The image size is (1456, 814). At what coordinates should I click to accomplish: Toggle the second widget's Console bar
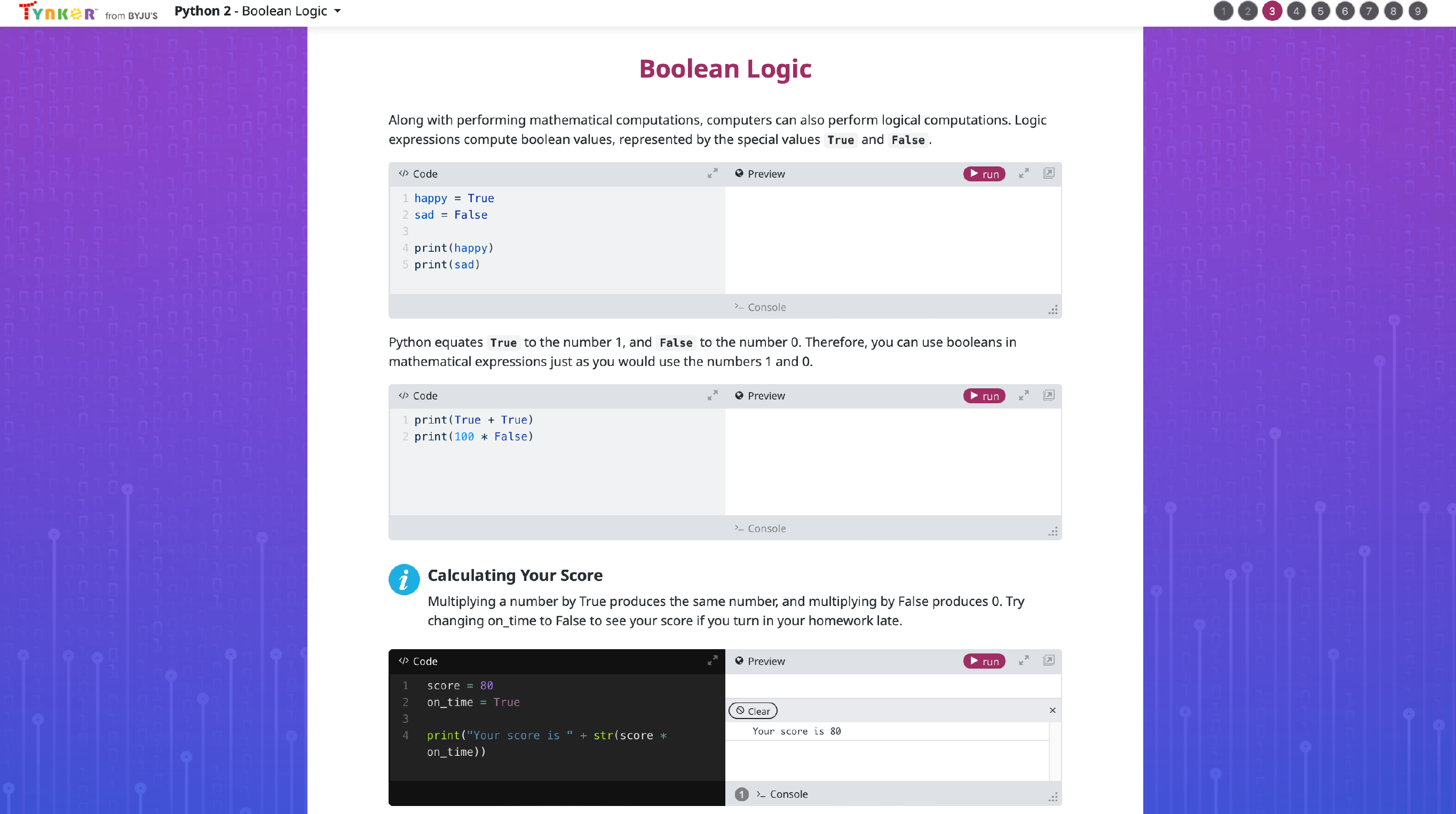(x=760, y=529)
